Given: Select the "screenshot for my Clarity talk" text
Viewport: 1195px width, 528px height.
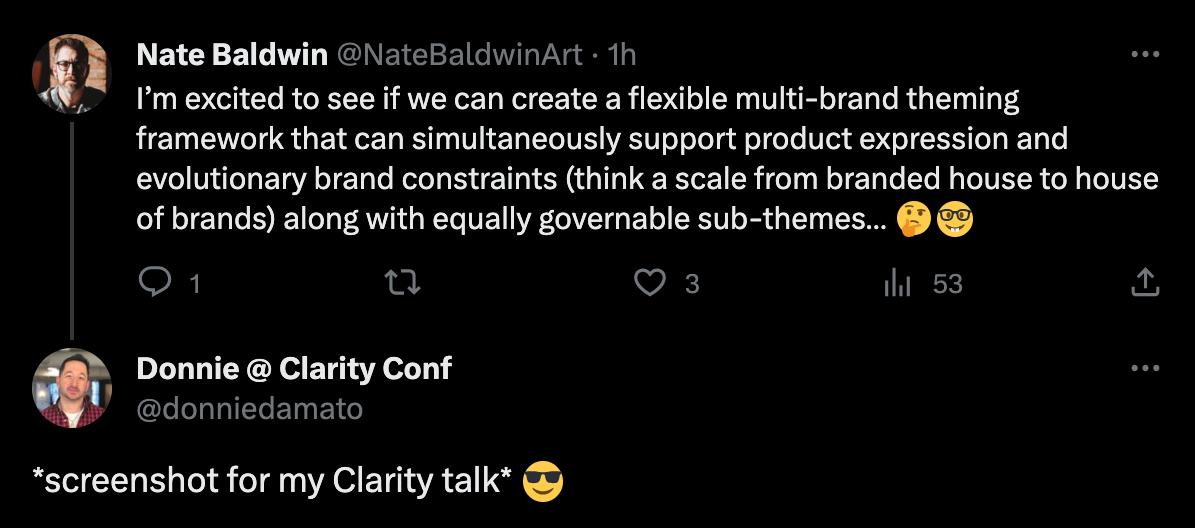Looking at the screenshot, I should 272,482.
